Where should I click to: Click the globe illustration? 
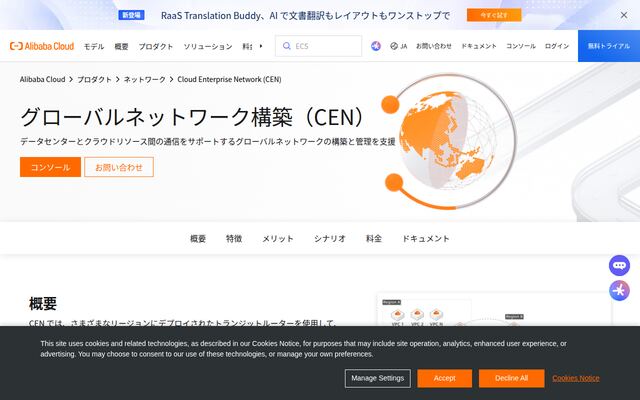tap(449, 141)
